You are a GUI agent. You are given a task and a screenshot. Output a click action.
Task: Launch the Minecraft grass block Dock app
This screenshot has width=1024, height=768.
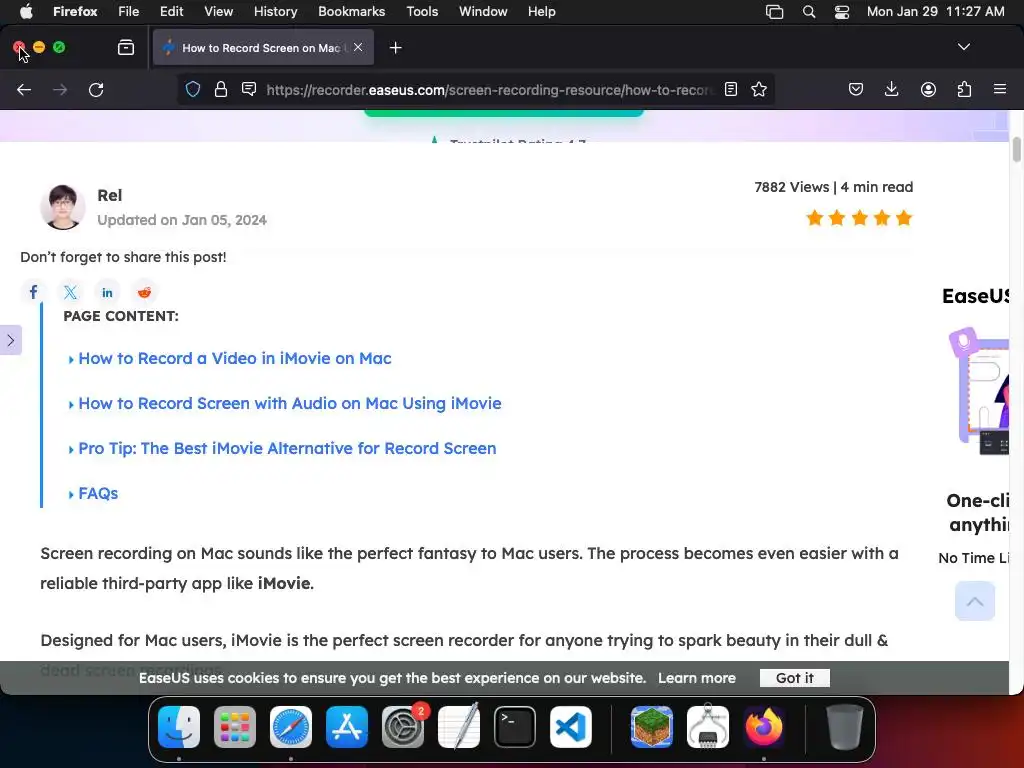652,727
